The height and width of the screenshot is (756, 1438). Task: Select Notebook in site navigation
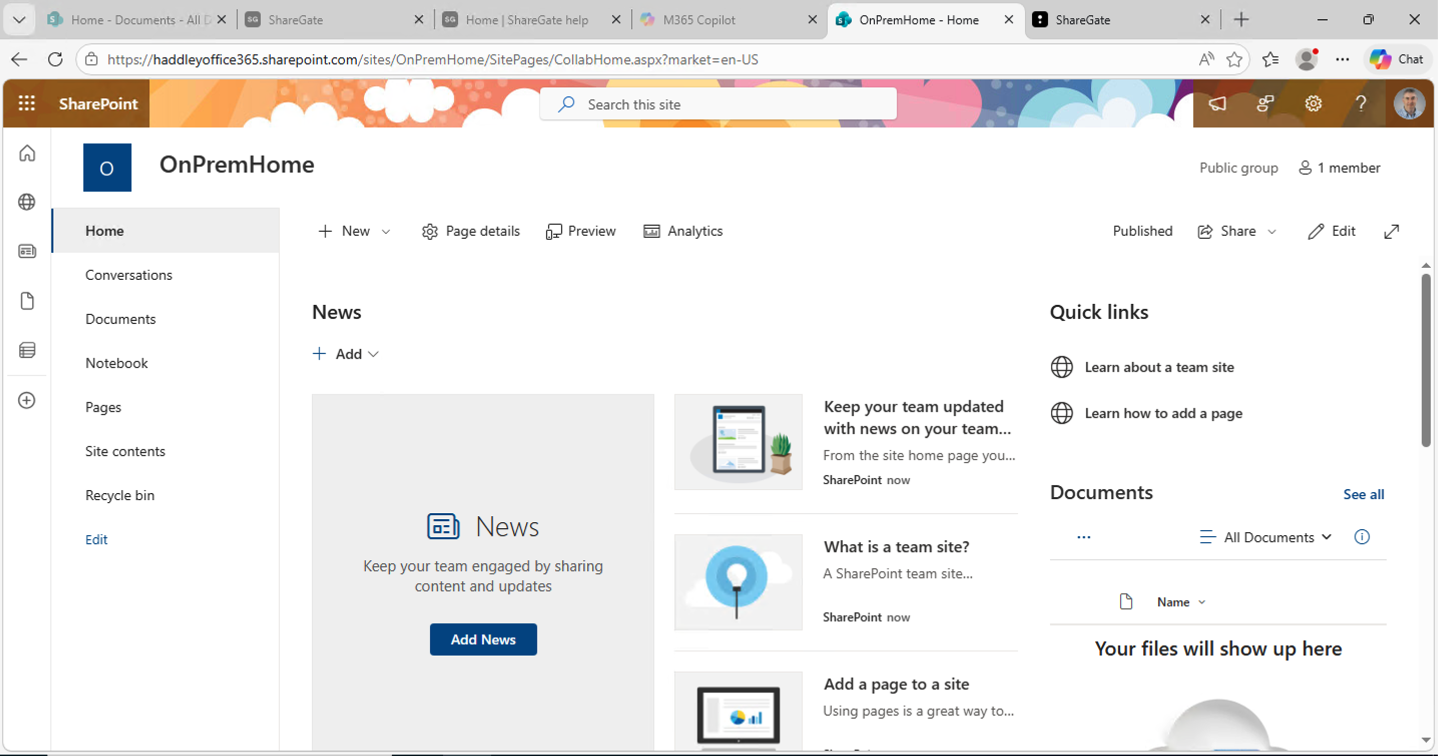(x=116, y=363)
